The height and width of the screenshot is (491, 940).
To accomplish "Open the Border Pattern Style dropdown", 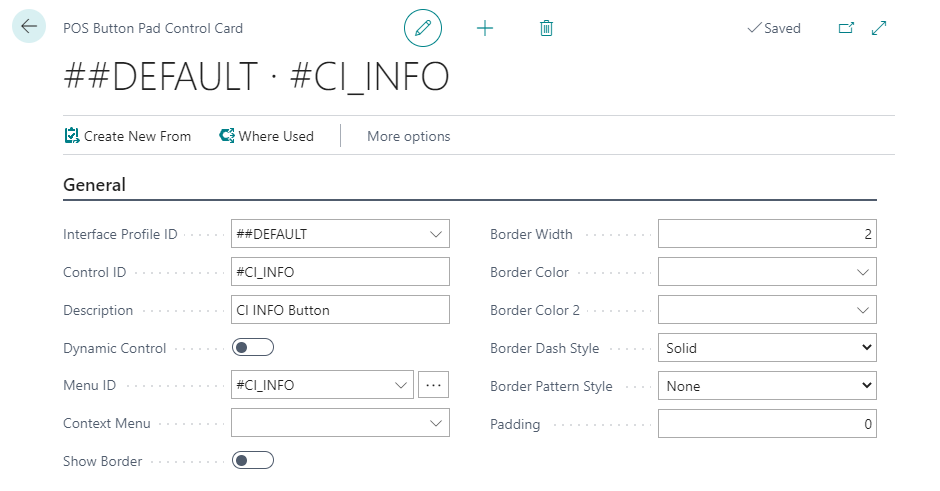I will point(767,386).
